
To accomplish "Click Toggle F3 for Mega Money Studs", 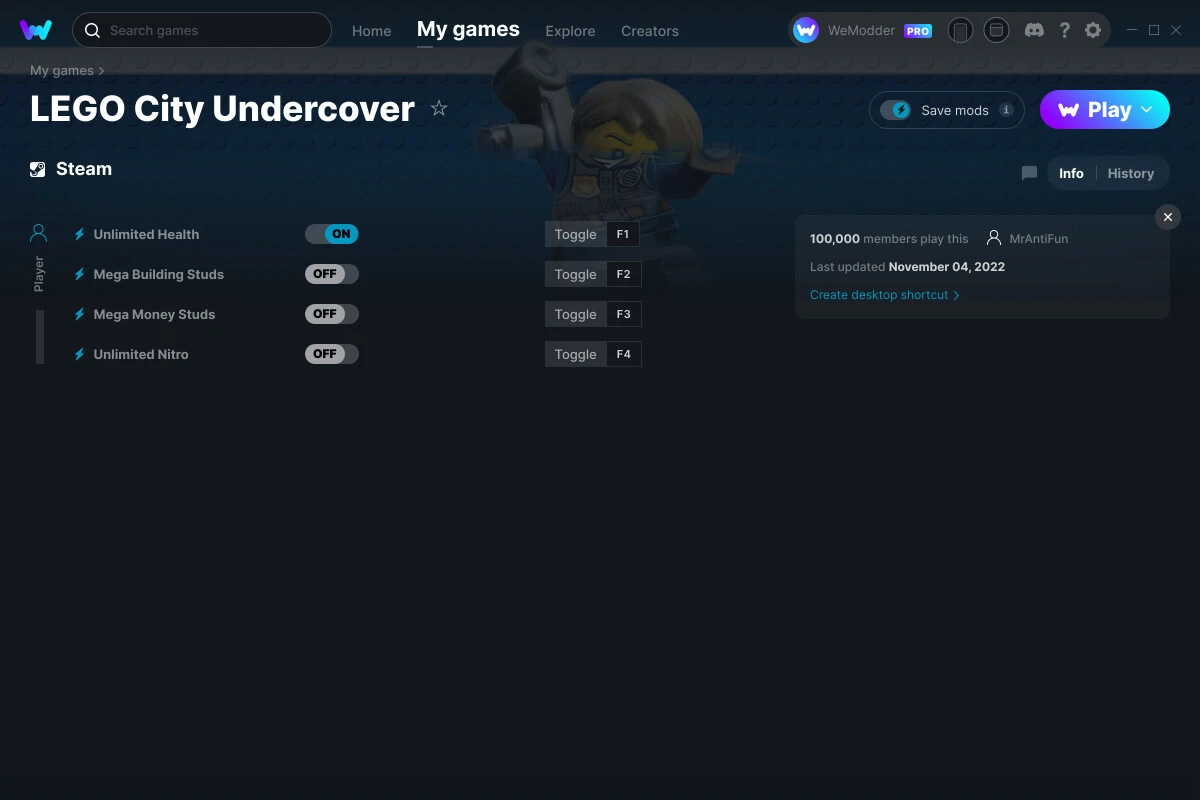I will coord(593,313).
